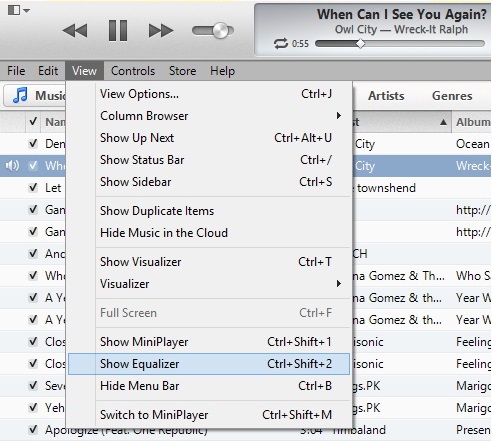492x445 pixels.
Task: Open the Controls menu
Action: point(133,71)
